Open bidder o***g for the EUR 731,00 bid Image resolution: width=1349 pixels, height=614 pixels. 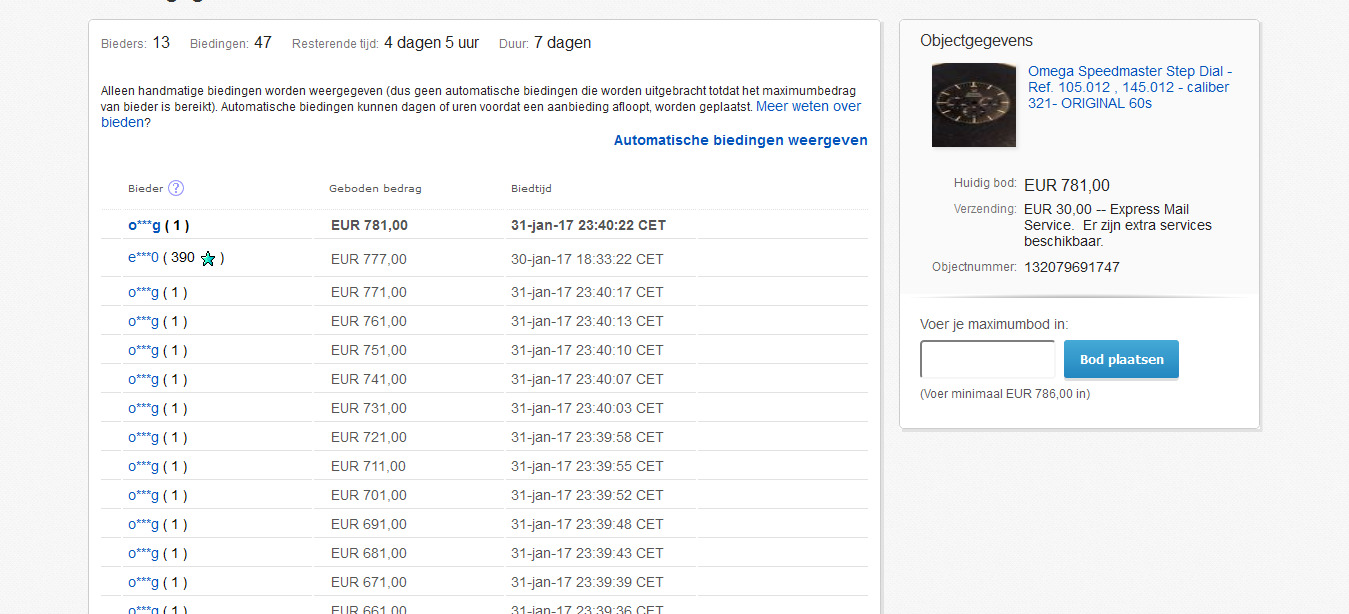point(144,408)
